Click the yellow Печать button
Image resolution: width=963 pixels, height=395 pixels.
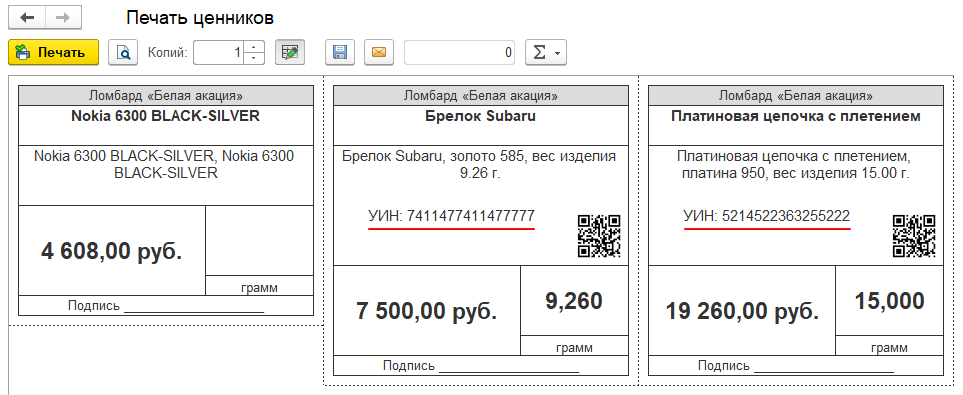[x=53, y=53]
